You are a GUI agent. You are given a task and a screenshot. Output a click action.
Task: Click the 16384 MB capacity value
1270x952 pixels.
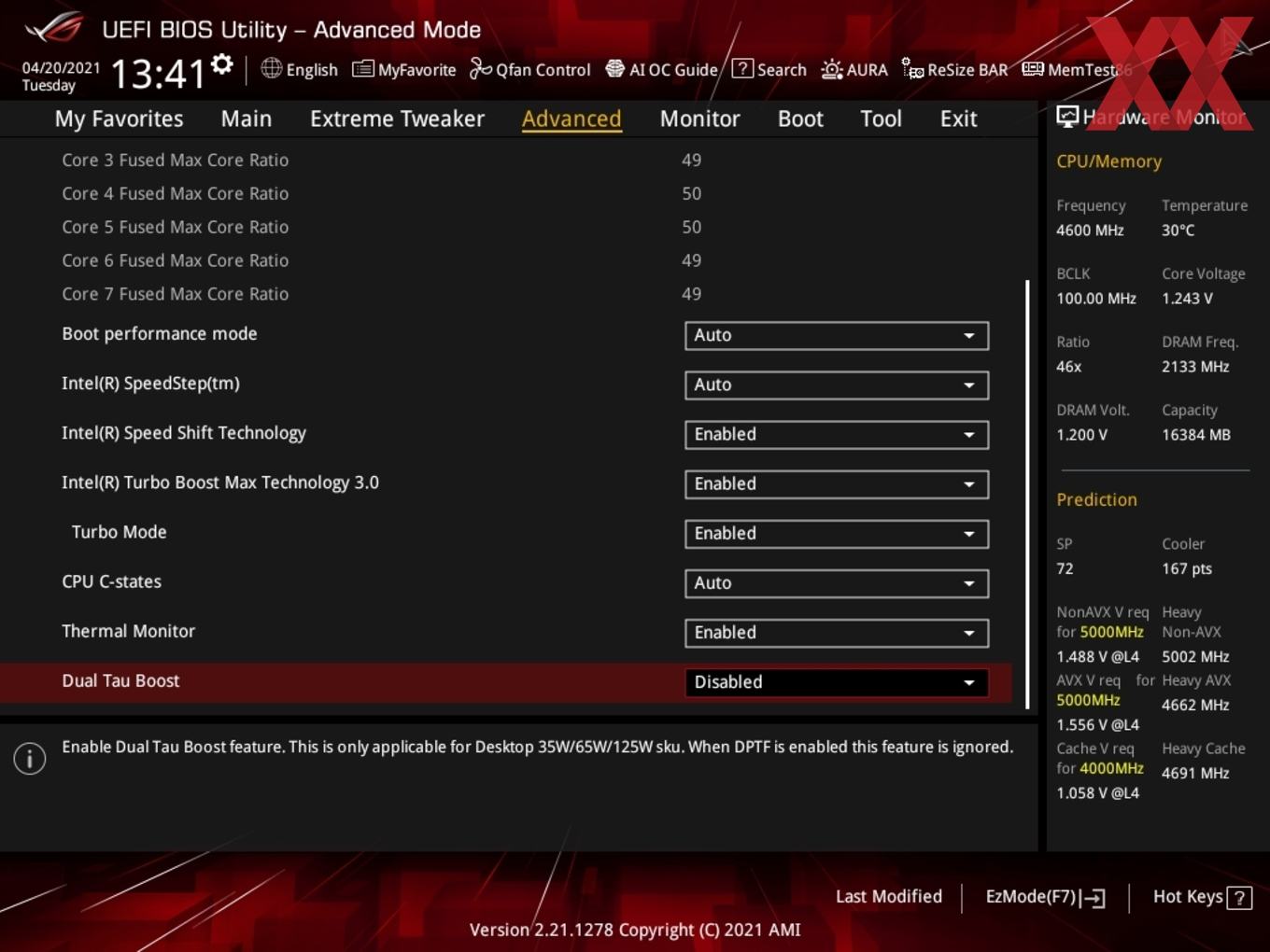(1196, 434)
